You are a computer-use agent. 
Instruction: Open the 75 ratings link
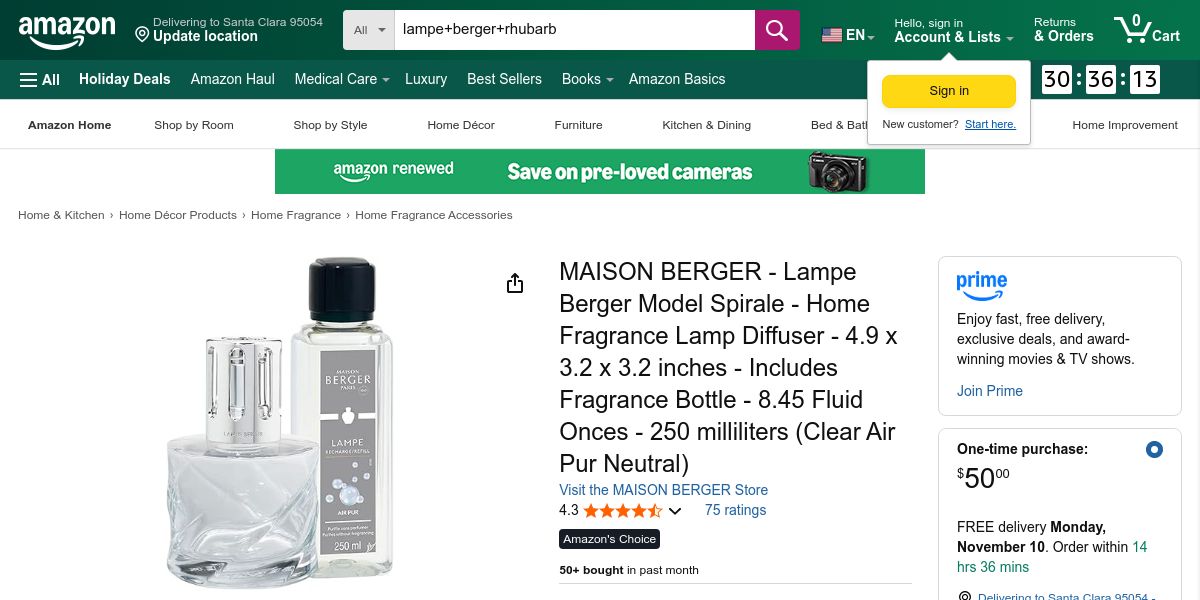(x=735, y=510)
